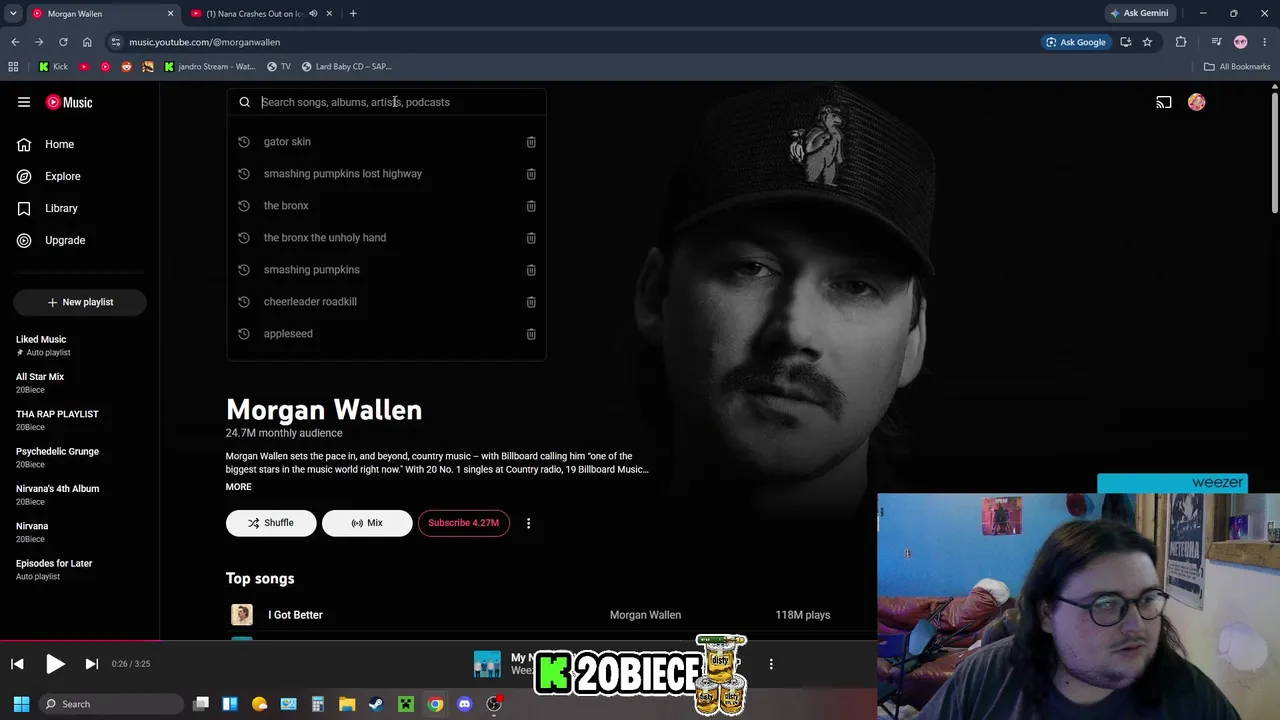The height and width of the screenshot is (720, 1280).
Task: Open 'I Got Better' song title
Action: [x=295, y=615]
